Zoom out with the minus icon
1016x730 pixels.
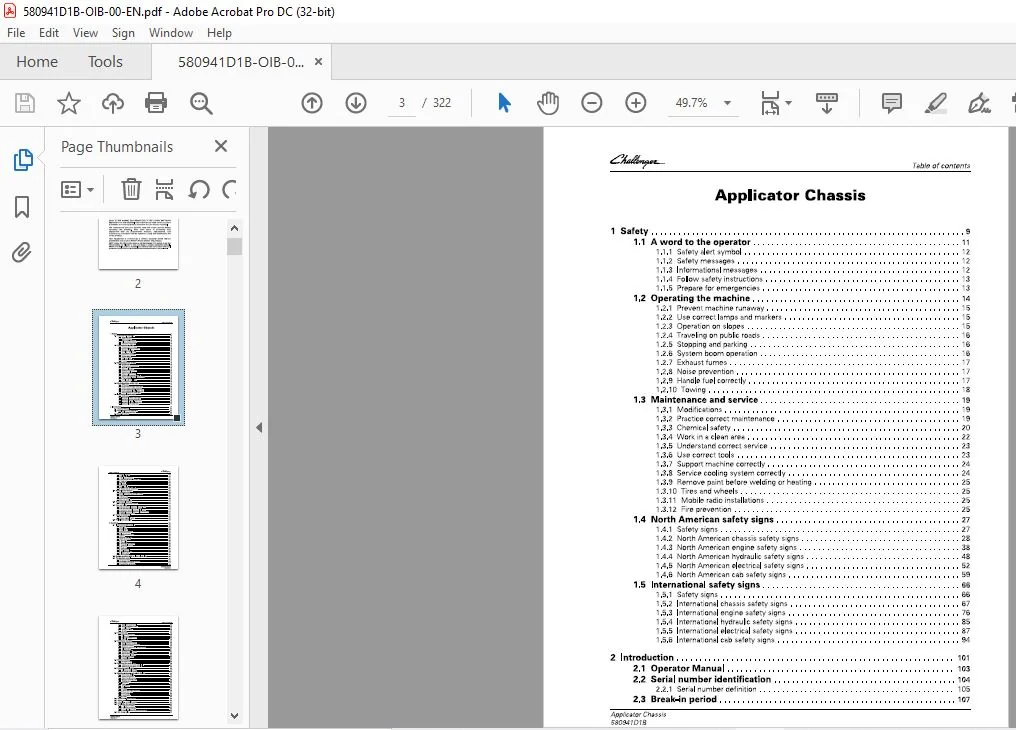tap(592, 103)
